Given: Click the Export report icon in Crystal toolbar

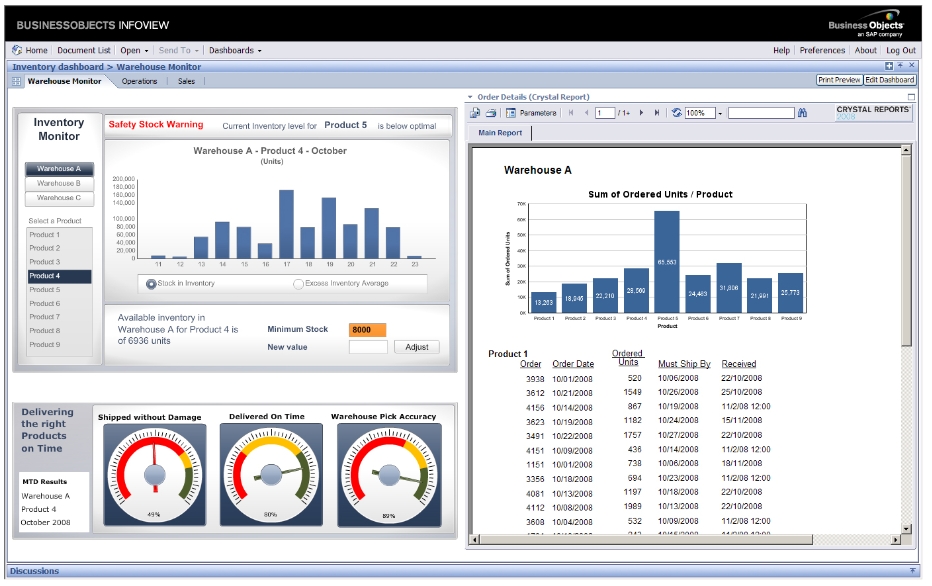Looking at the screenshot, I should pyautogui.click(x=475, y=112).
